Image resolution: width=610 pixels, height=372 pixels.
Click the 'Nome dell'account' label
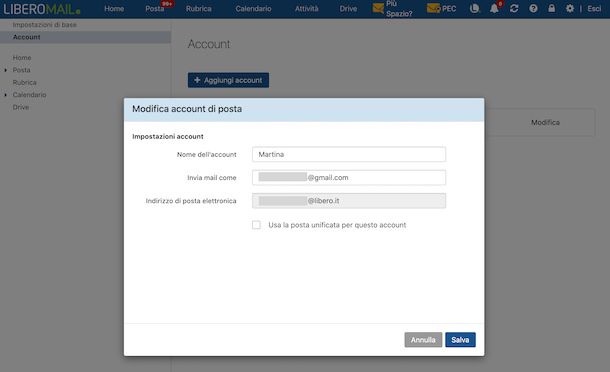(207, 154)
